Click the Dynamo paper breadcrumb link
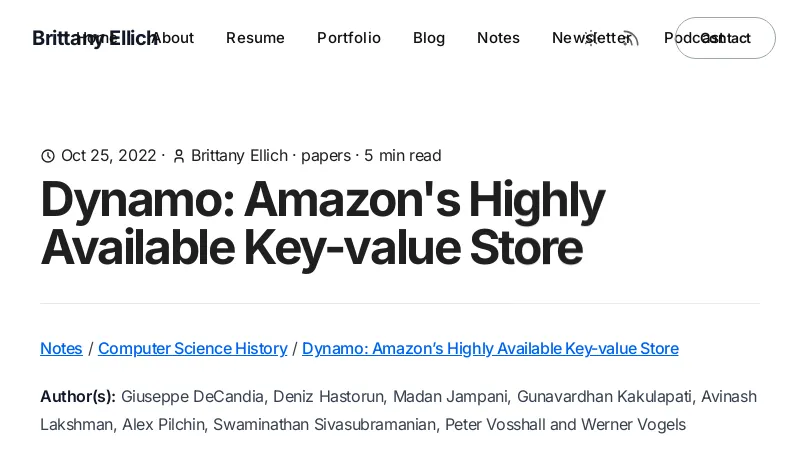 pyautogui.click(x=490, y=349)
